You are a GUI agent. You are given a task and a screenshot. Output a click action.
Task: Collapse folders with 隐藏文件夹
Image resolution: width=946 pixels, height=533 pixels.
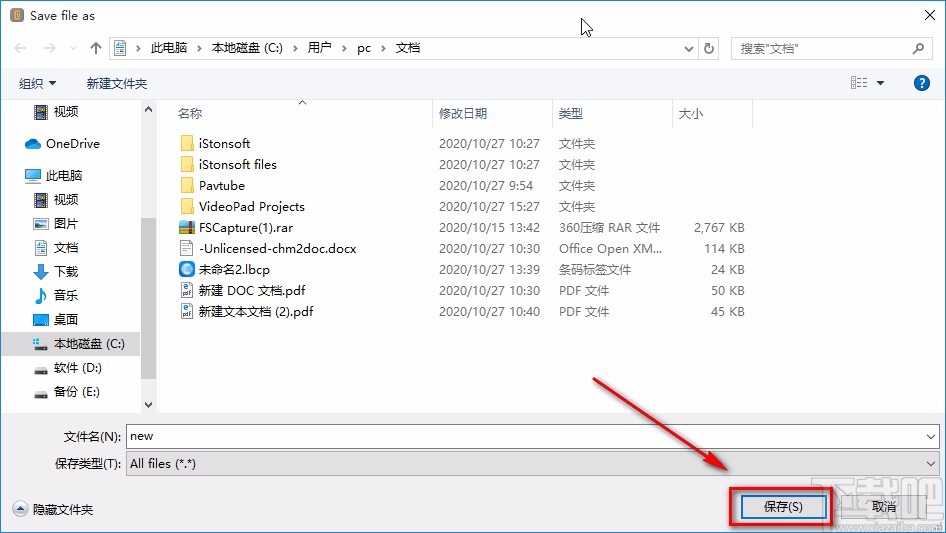(53, 509)
